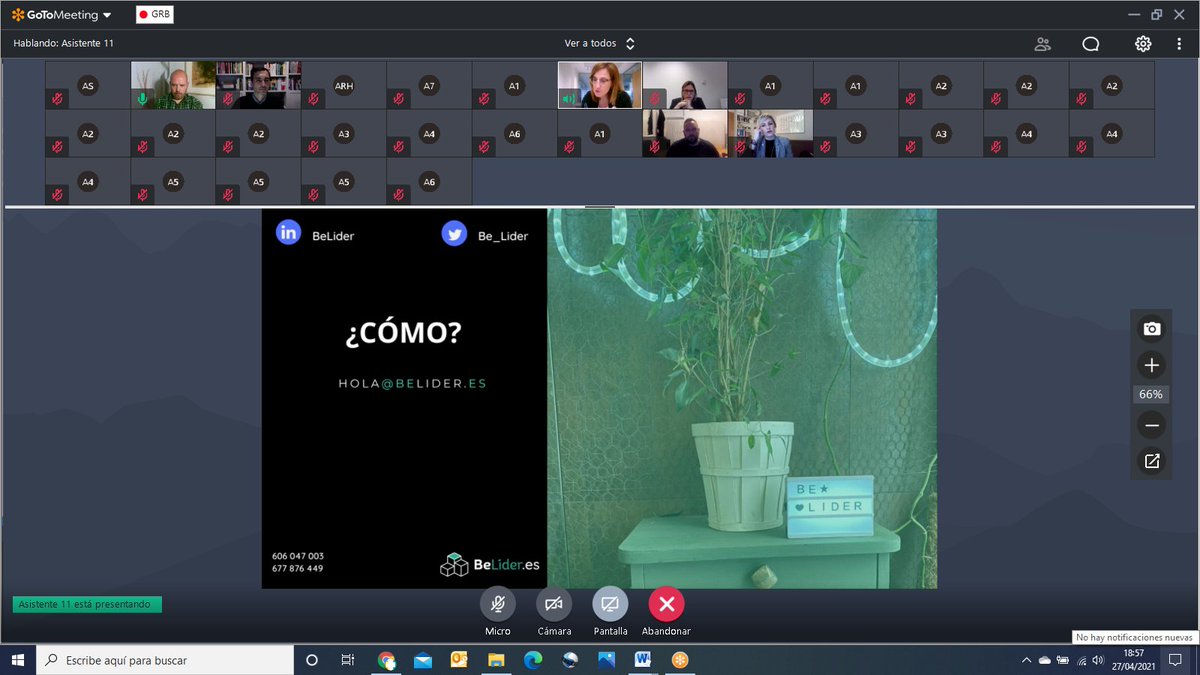Viewport: 1200px width, 675px height.
Task: Open Task View on the taskbar
Action: (x=347, y=660)
